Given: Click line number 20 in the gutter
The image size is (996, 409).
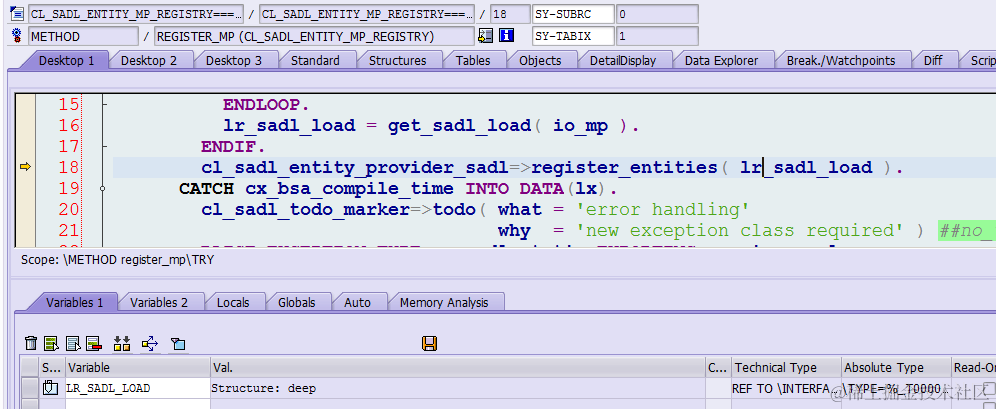Looking at the screenshot, I should [x=69, y=210].
